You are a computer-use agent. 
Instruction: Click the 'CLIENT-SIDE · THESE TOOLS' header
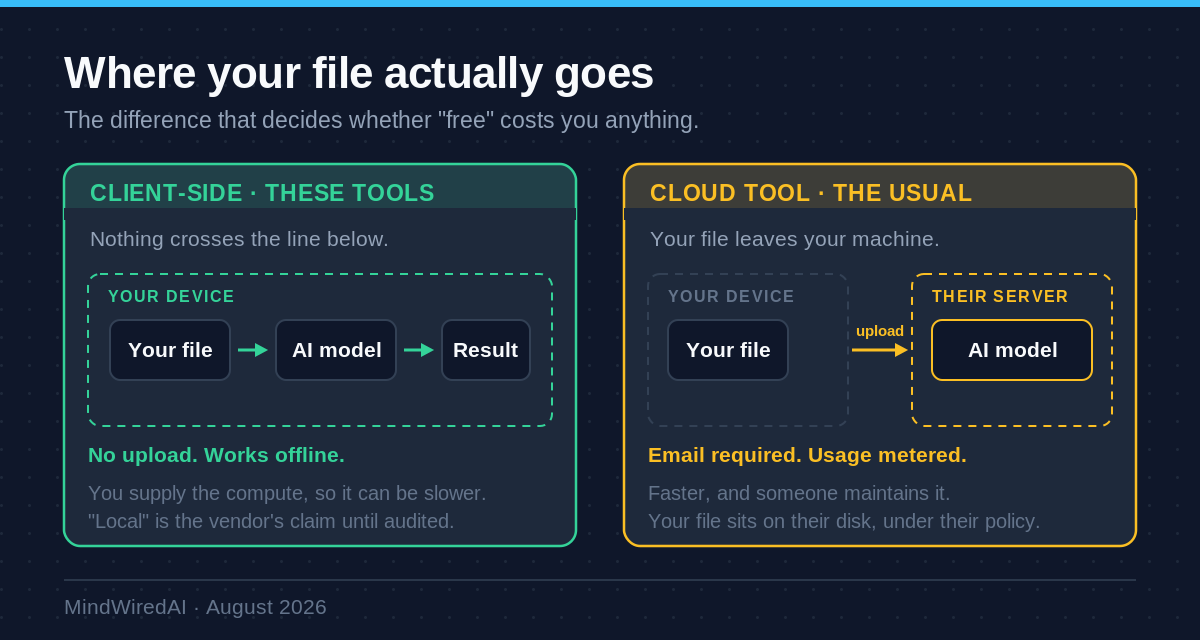(x=262, y=193)
